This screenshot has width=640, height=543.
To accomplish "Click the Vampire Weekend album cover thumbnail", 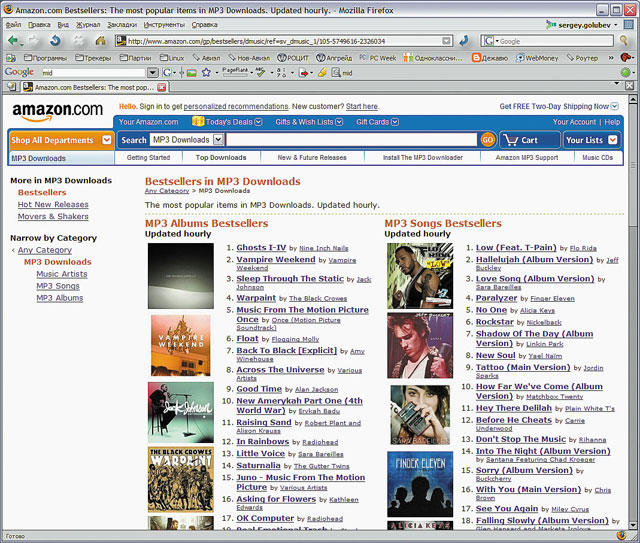I will click(181, 345).
